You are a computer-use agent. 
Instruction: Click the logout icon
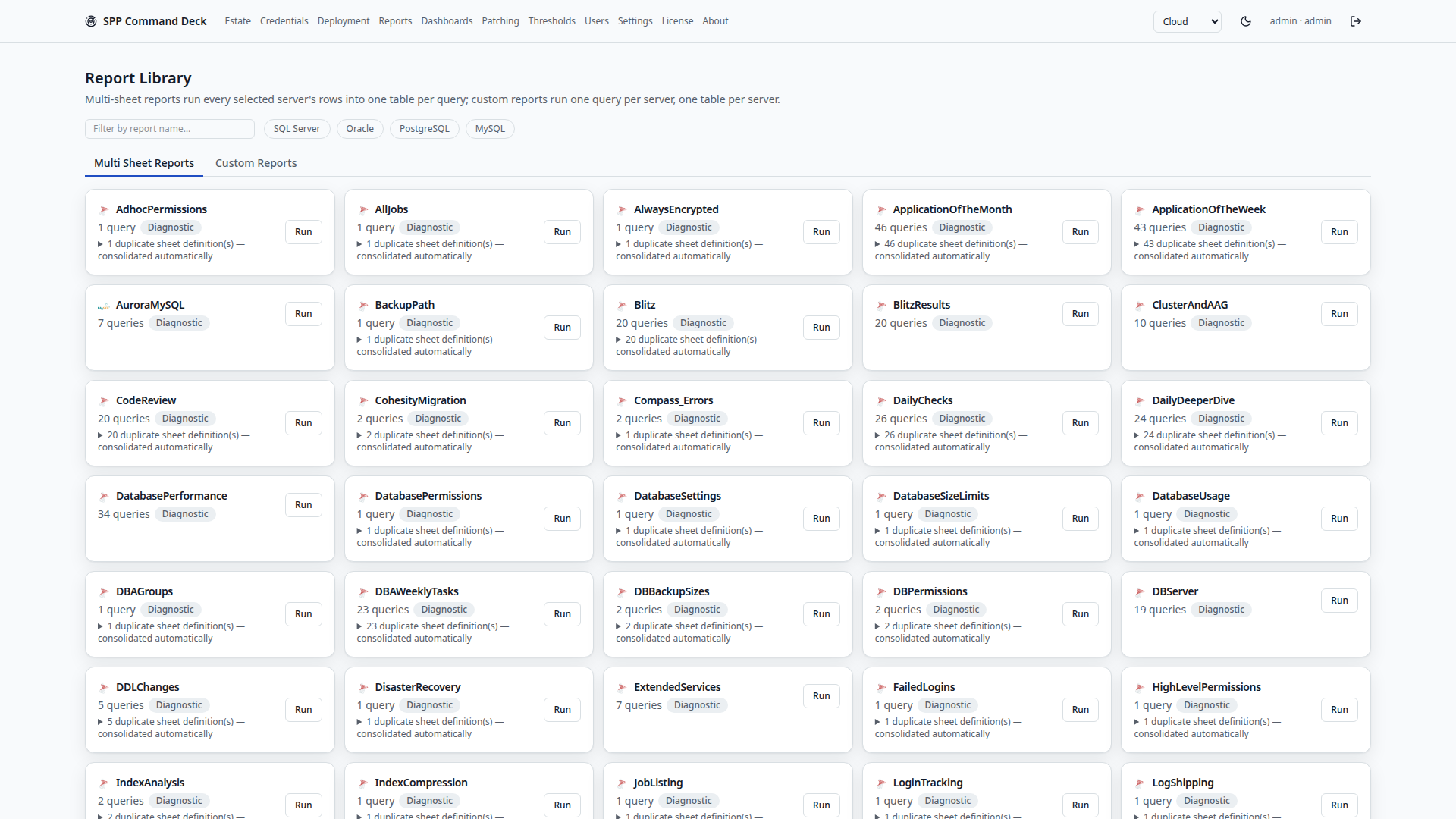pyautogui.click(x=1356, y=21)
